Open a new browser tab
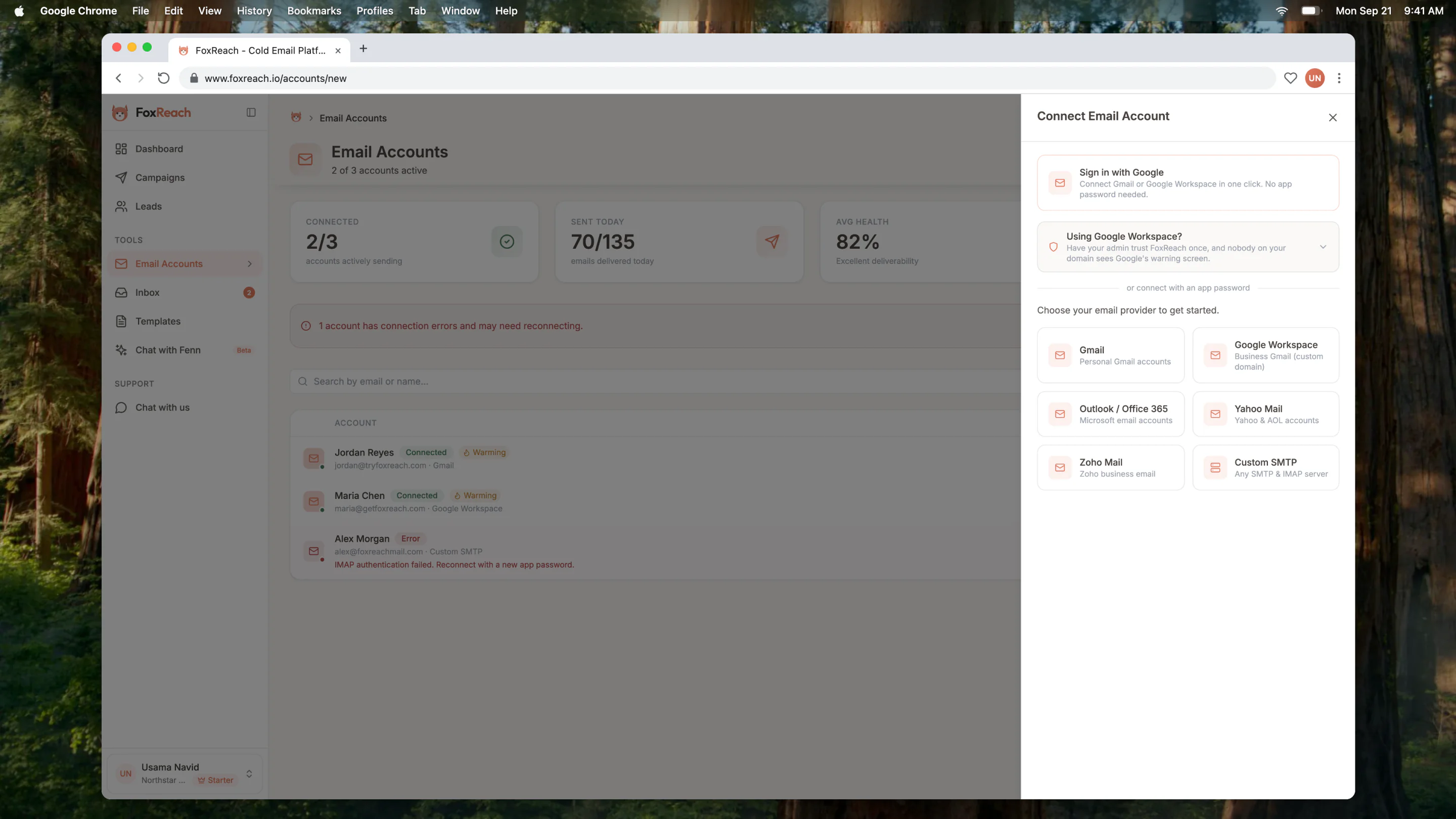Viewport: 1456px width, 819px height. [363, 49]
